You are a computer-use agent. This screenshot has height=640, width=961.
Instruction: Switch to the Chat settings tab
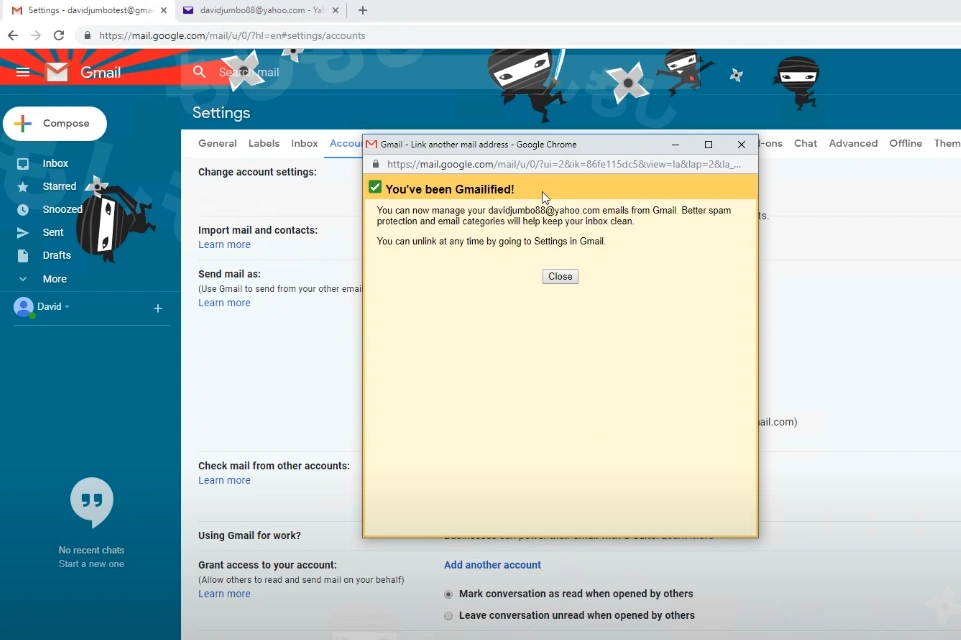click(805, 143)
